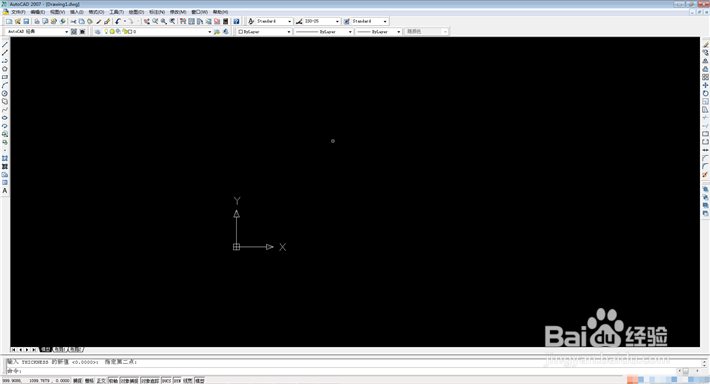Open the 编辑(E) menu
Image resolution: width=710 pixels, height=384 pixels.
(38, 12)
